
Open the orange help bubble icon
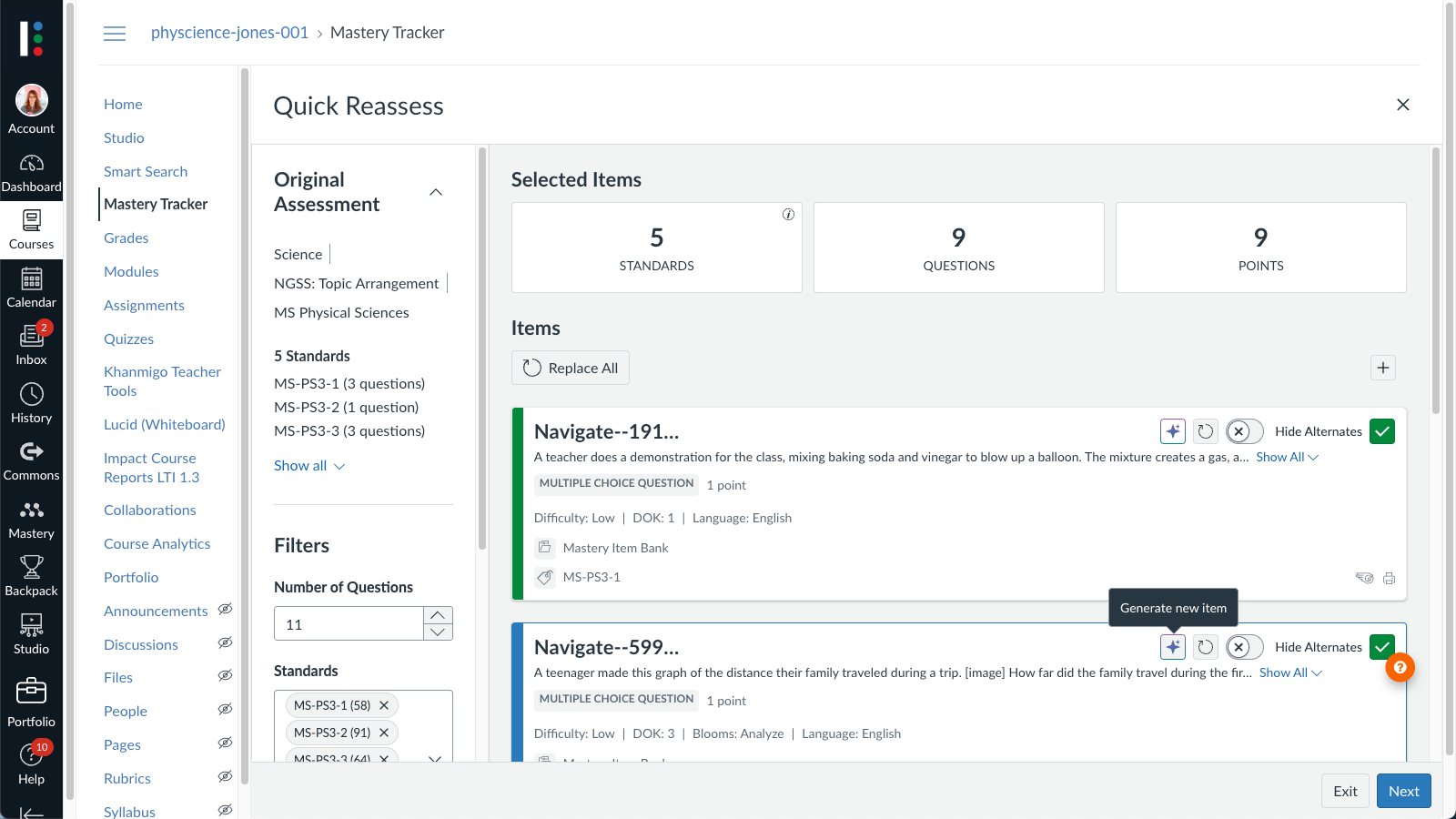coord(1400,667)
